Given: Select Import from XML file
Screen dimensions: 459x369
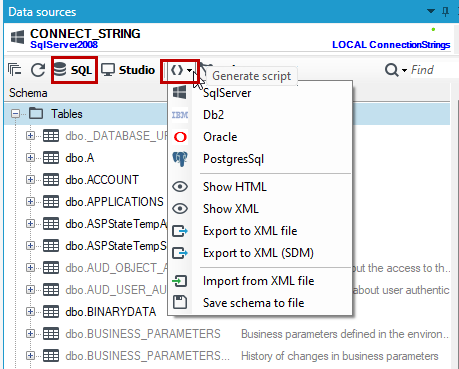Looking at the screenshot, I should (260, 281).
